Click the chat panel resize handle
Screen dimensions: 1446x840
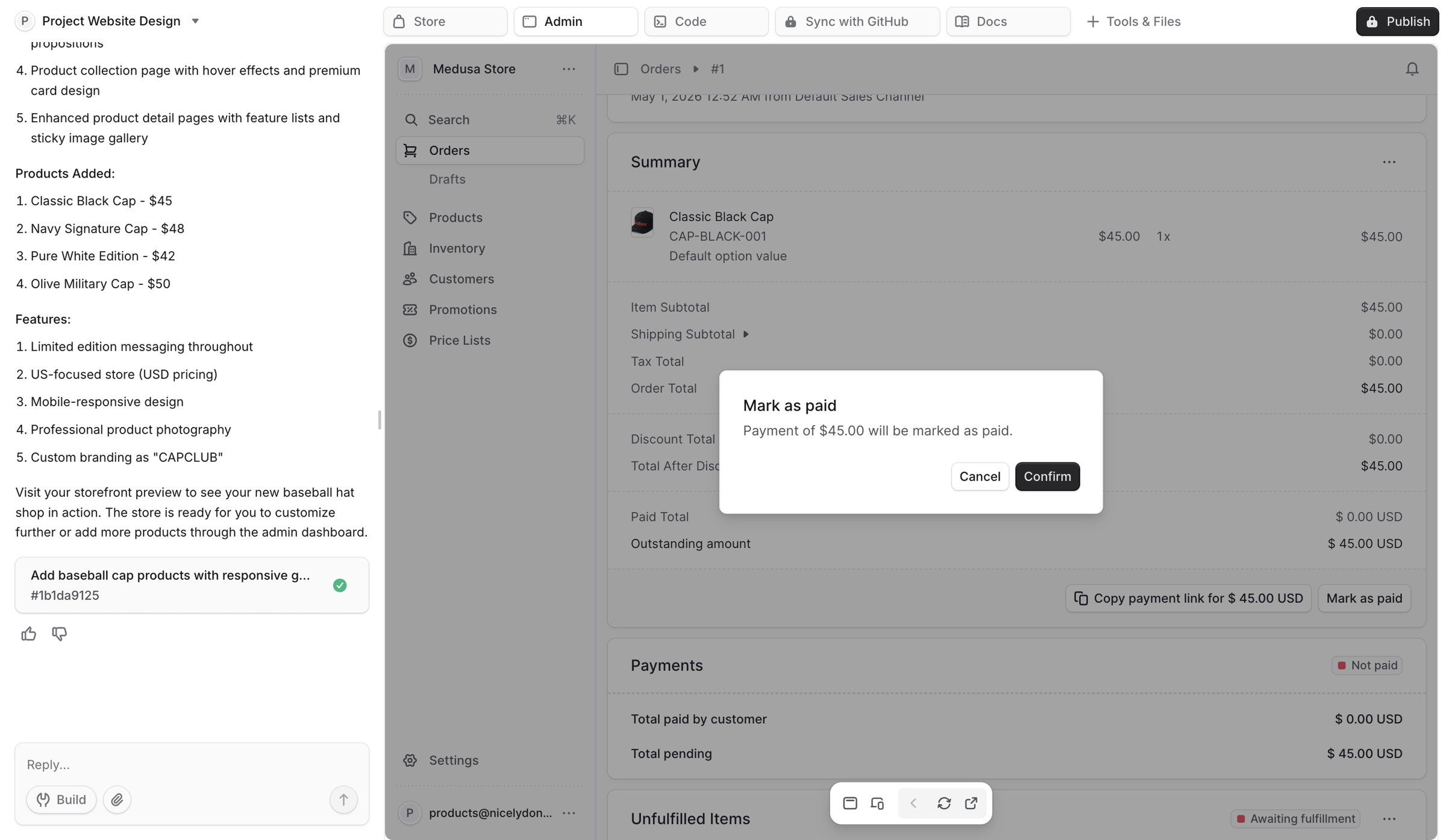click(x=379, y=420)
